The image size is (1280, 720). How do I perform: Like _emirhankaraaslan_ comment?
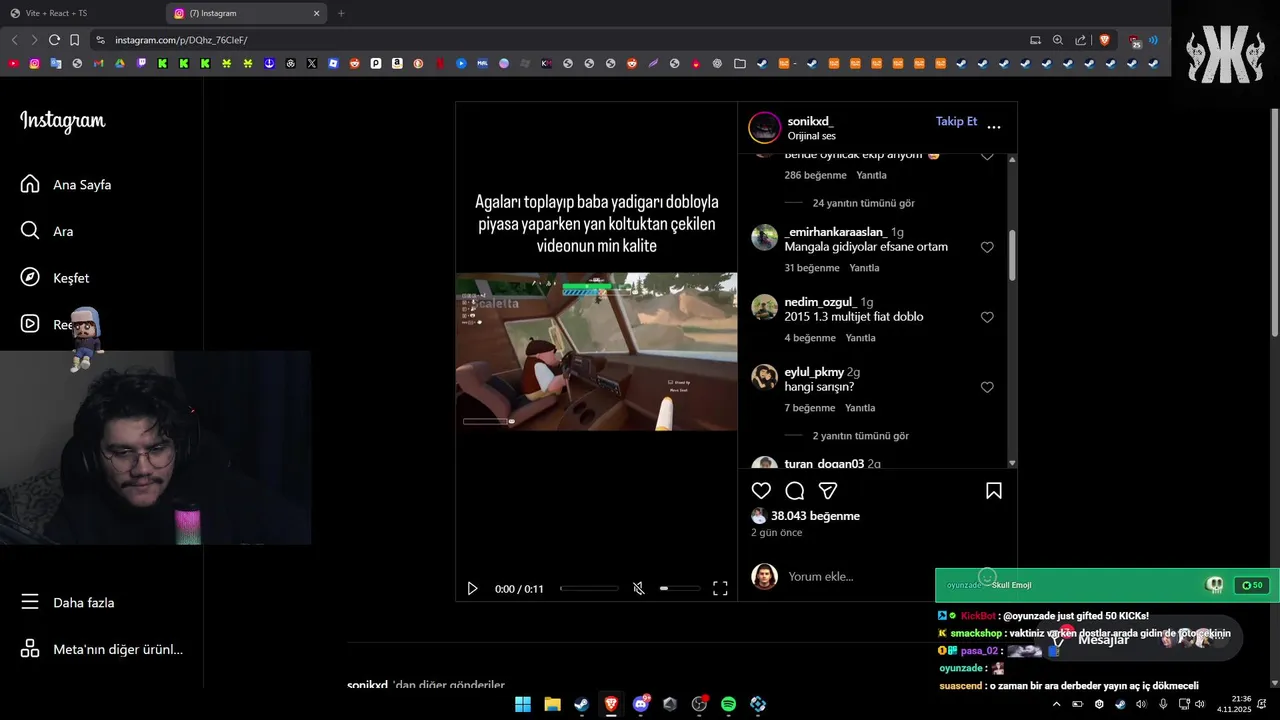[987, 247]
